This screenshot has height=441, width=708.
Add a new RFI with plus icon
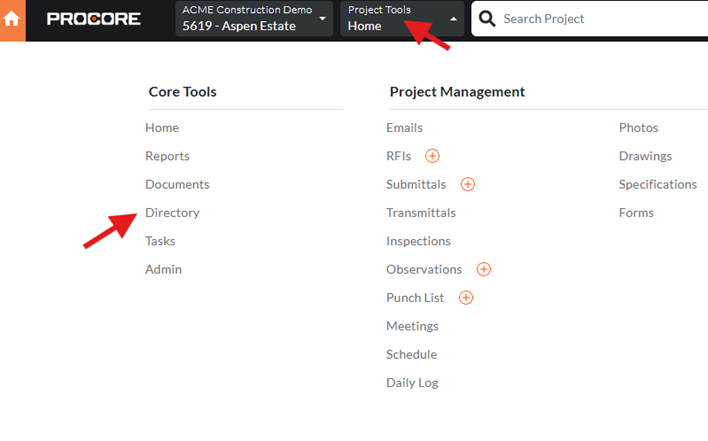click(432, 156)
